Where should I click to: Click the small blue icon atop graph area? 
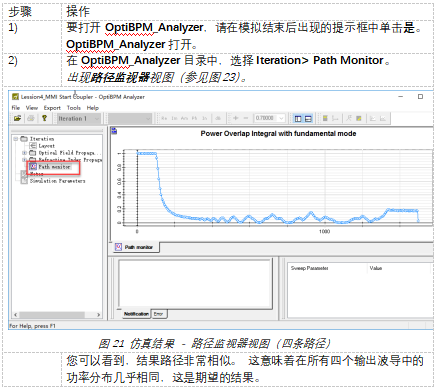click(114, 131)
